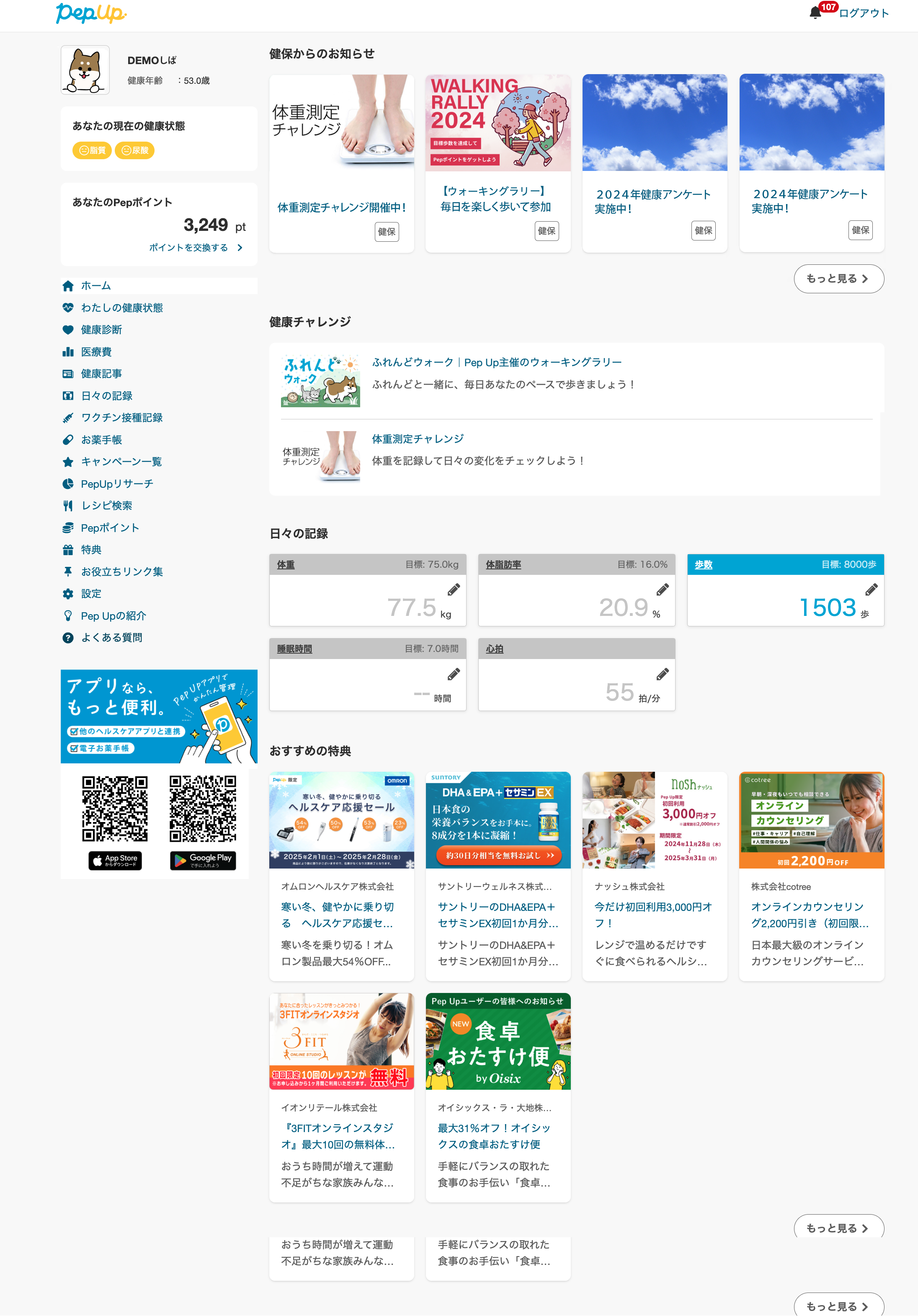The image size is (918, 1316).
Task: Click the bar chart icon beside 医療費
Action: 68,352
